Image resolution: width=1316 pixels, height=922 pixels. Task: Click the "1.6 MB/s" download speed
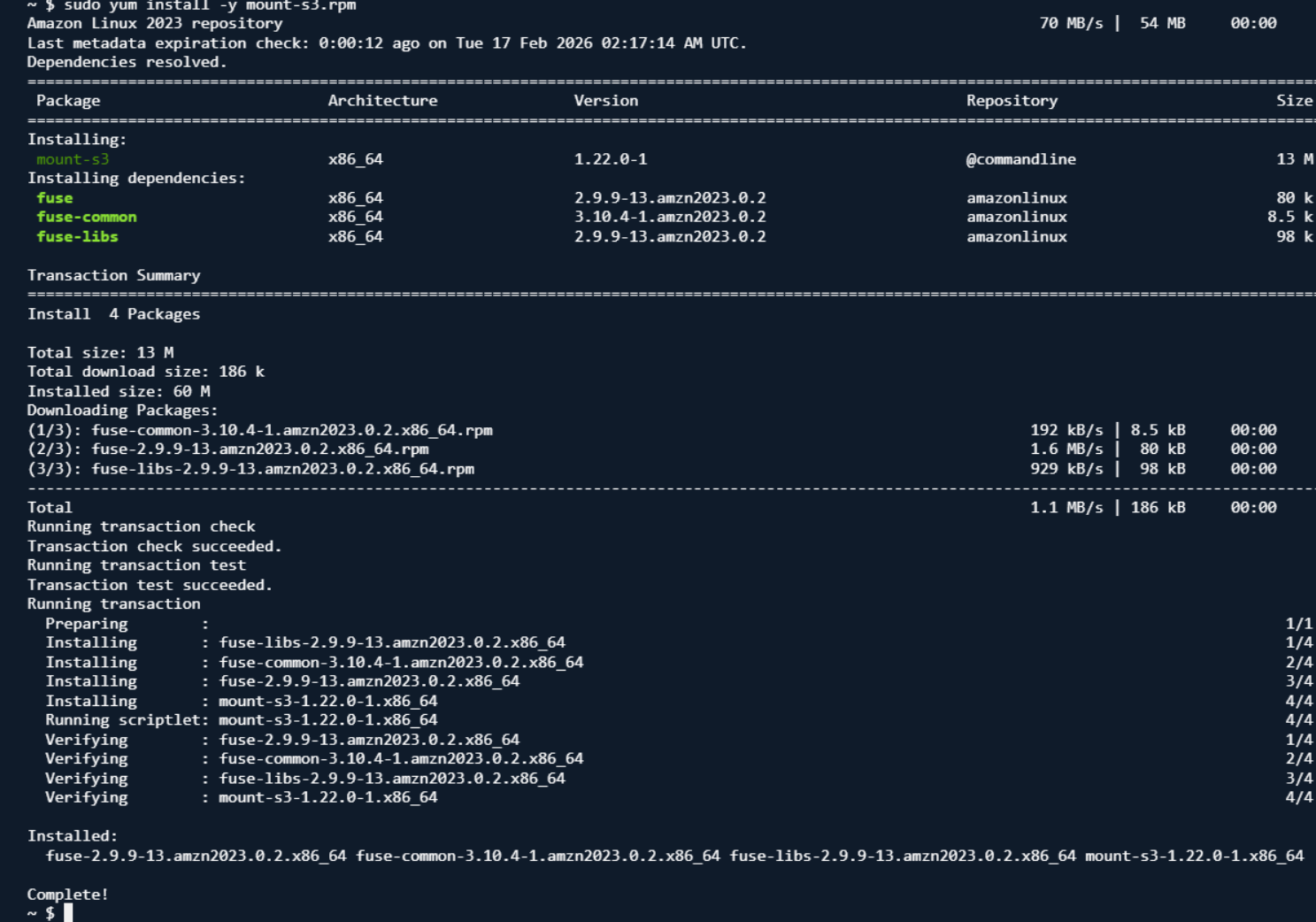point(1066,449)
